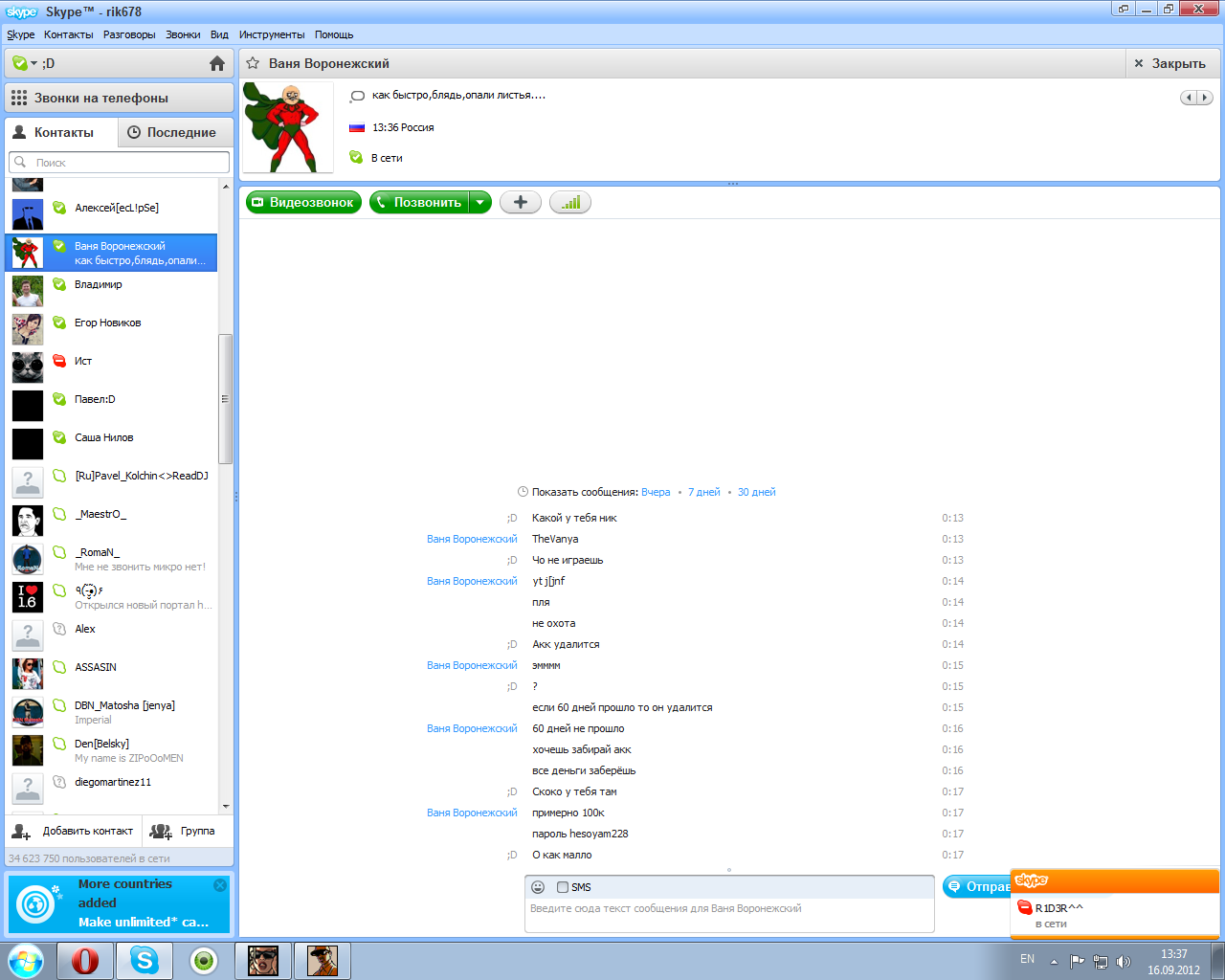Select contact Егор Новиков
Image resolution: width=1225 pixels, height=980 pixels.
pyautogui.click(x=112, y=329)
